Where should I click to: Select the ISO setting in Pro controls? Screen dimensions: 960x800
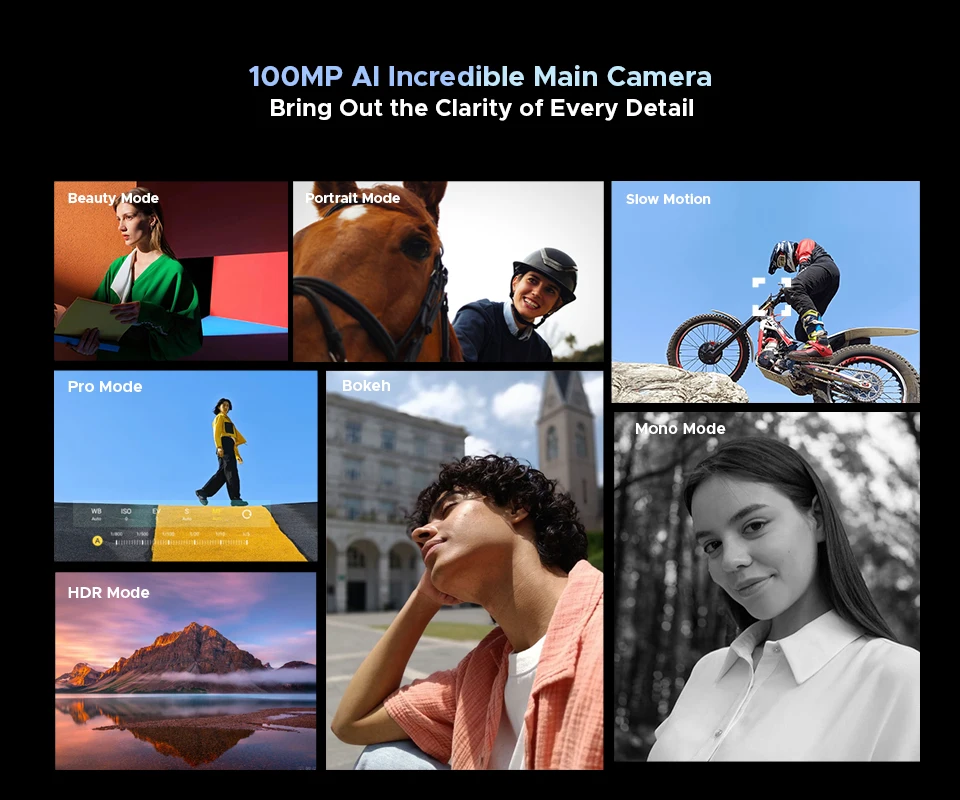(126, 515)
